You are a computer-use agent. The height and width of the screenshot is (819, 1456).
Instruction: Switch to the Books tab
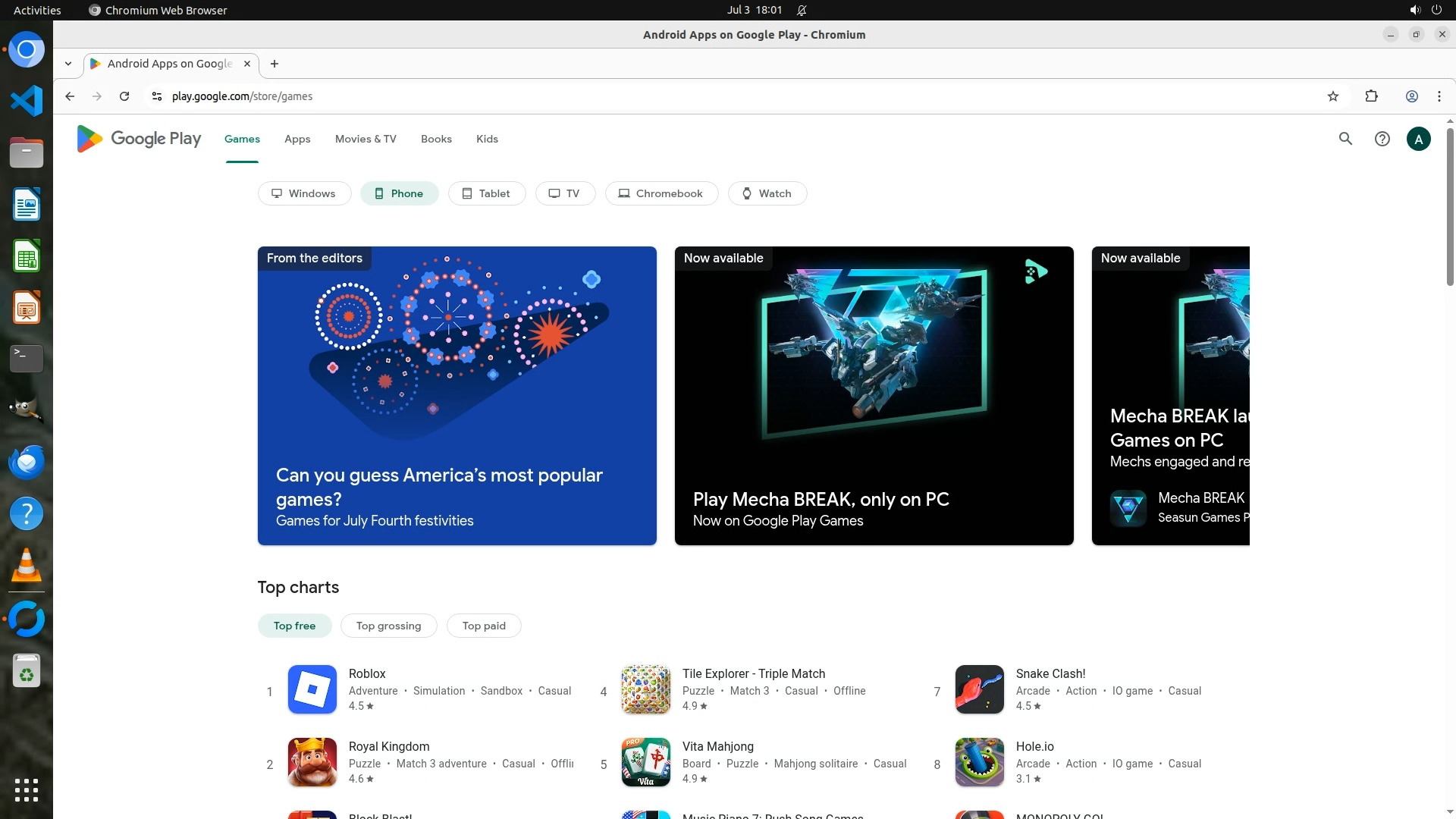[x=436, y=139]
